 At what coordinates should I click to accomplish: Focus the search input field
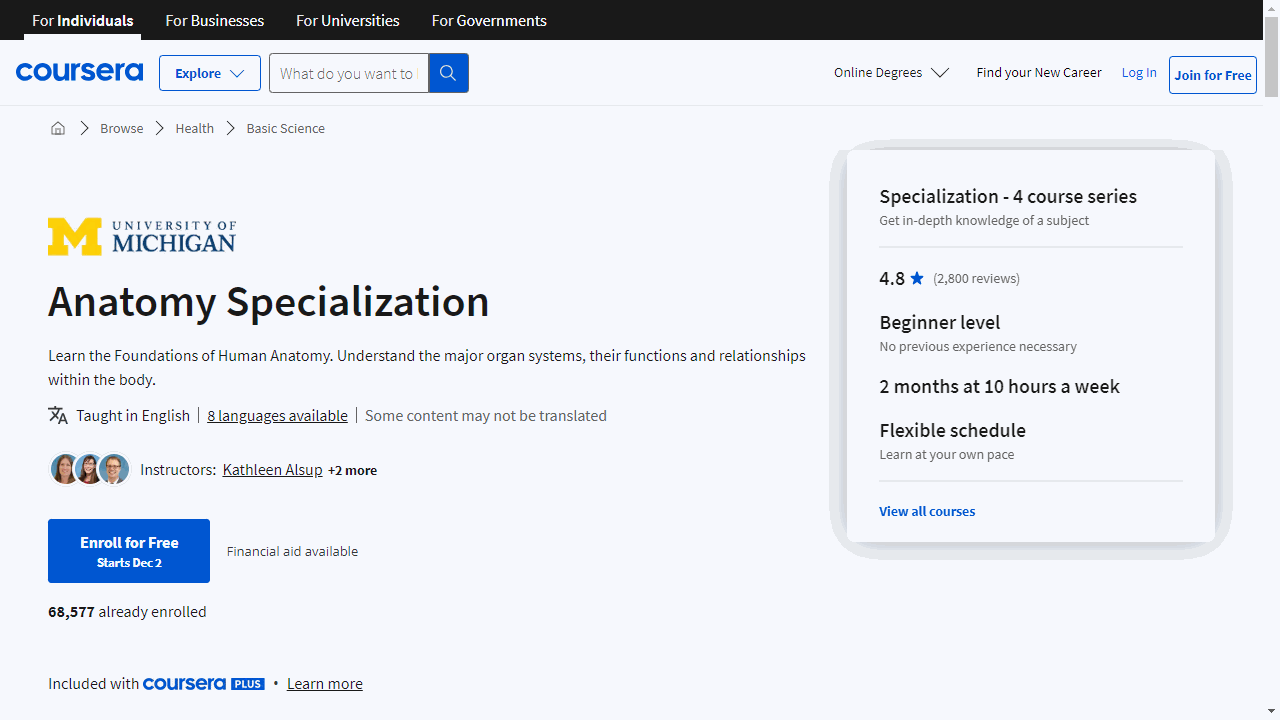click(349, 73)
